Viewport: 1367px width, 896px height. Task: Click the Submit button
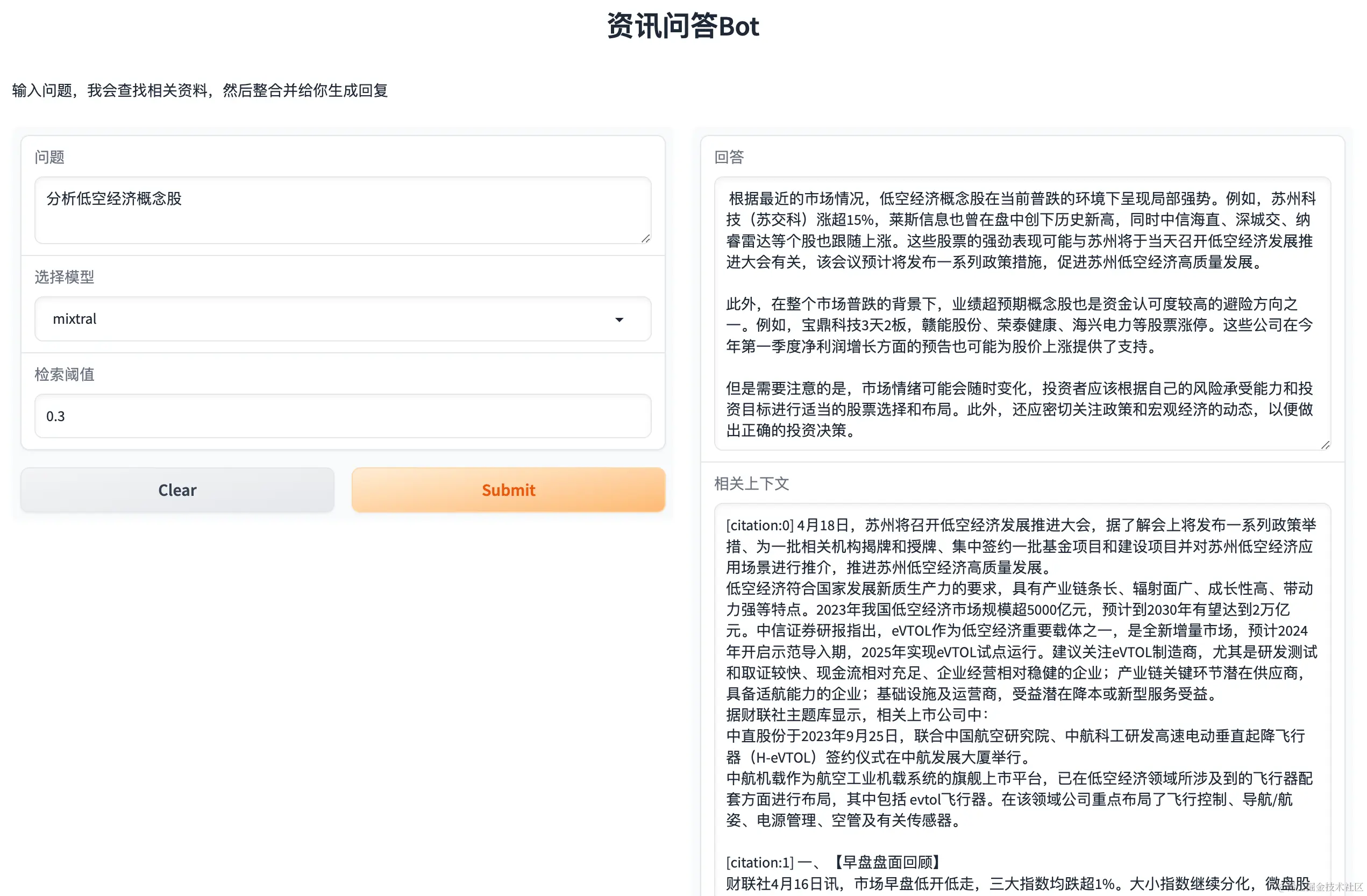[508, 489]
